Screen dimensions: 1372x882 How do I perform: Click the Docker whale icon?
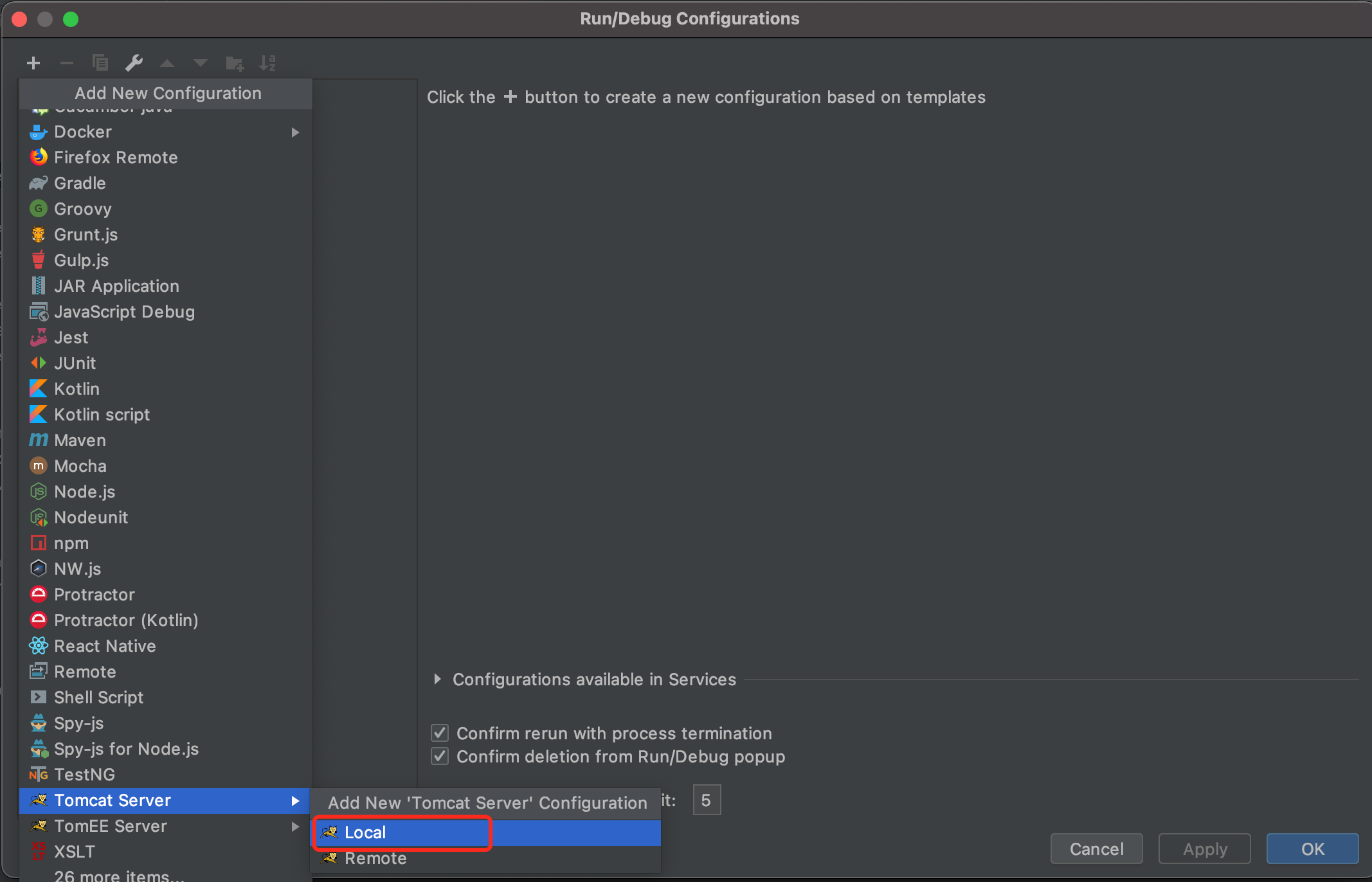coord(39,132)
